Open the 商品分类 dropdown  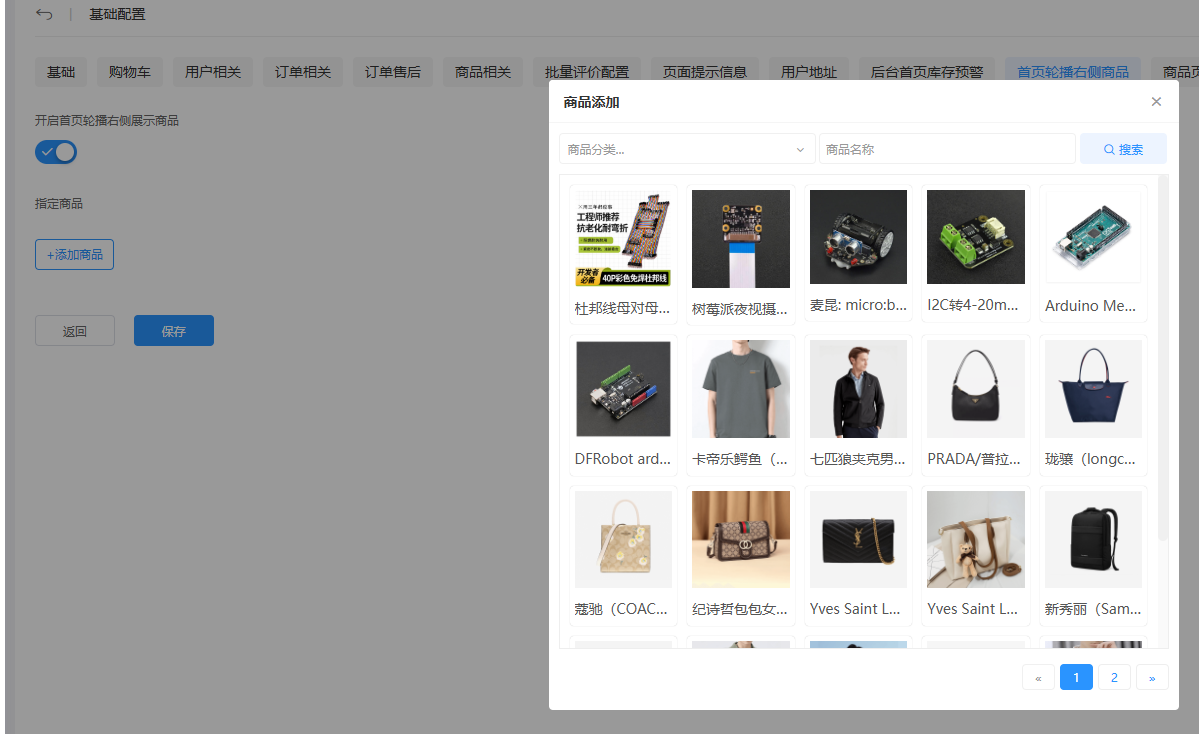click(x=687, y=147)
